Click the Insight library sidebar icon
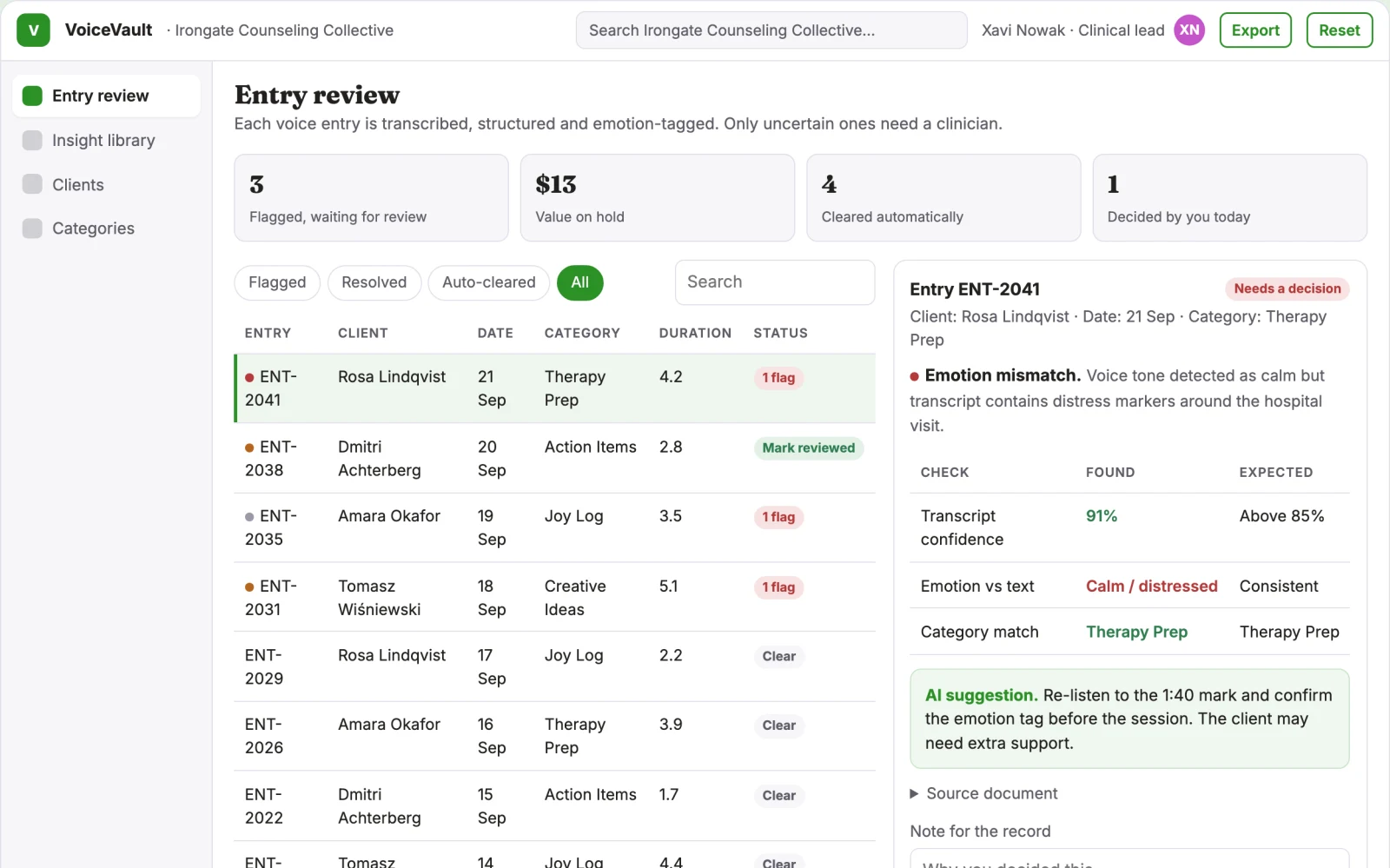The width and height of the screenshot is (1390, 868). [x=32, y=140]
